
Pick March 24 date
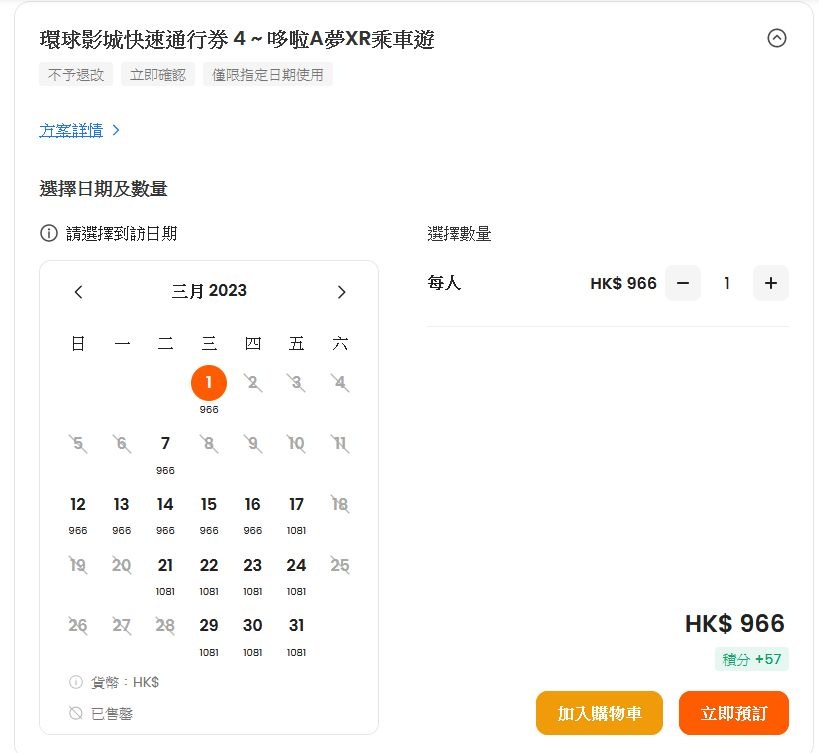(x=296, y=565)
